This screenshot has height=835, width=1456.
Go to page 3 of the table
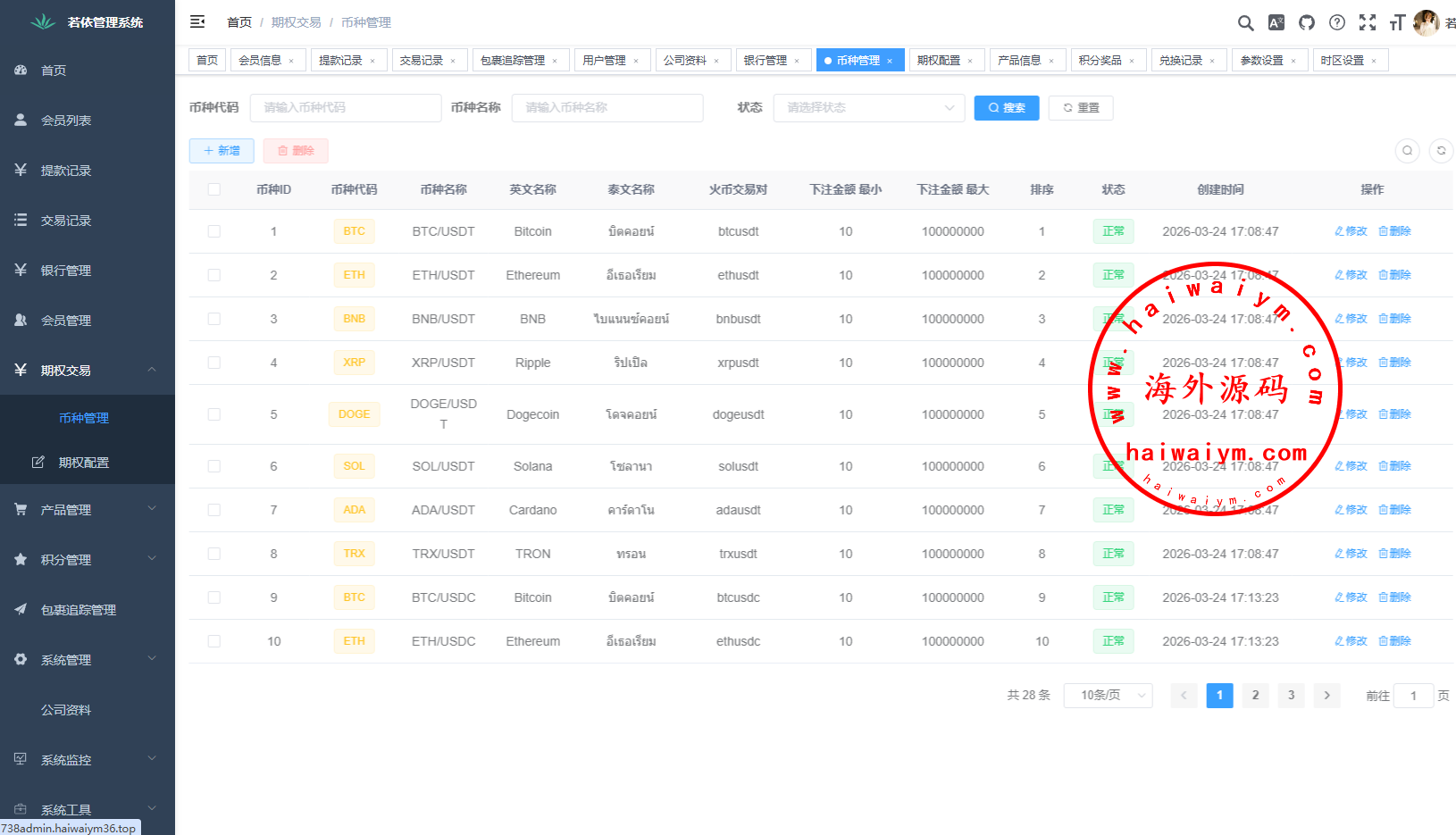click(x=1291, y=696)
